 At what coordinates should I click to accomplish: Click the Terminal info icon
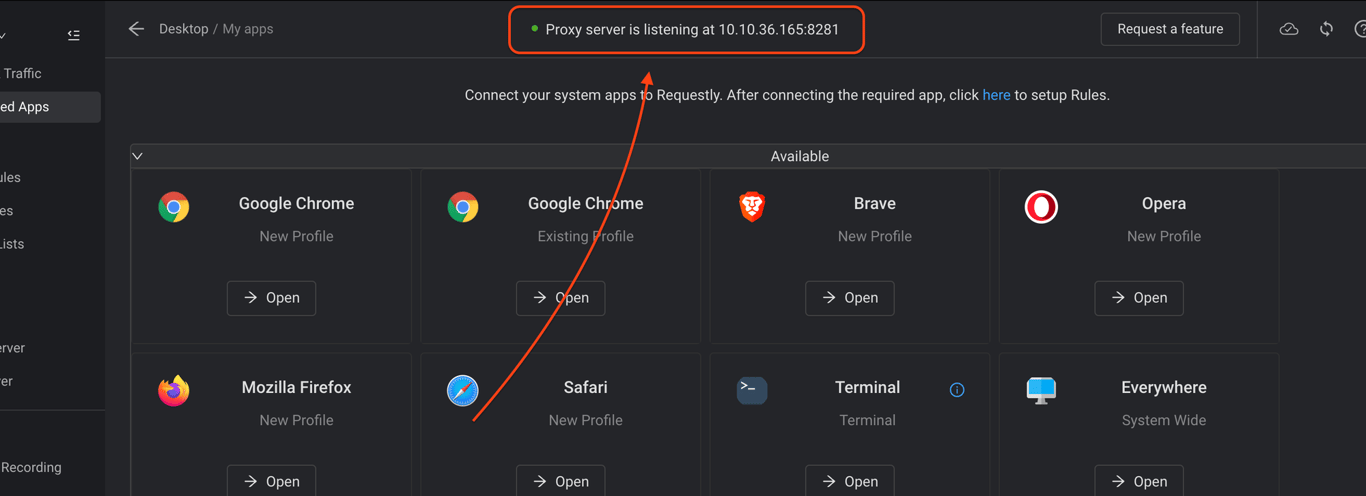tap(957, 389)
